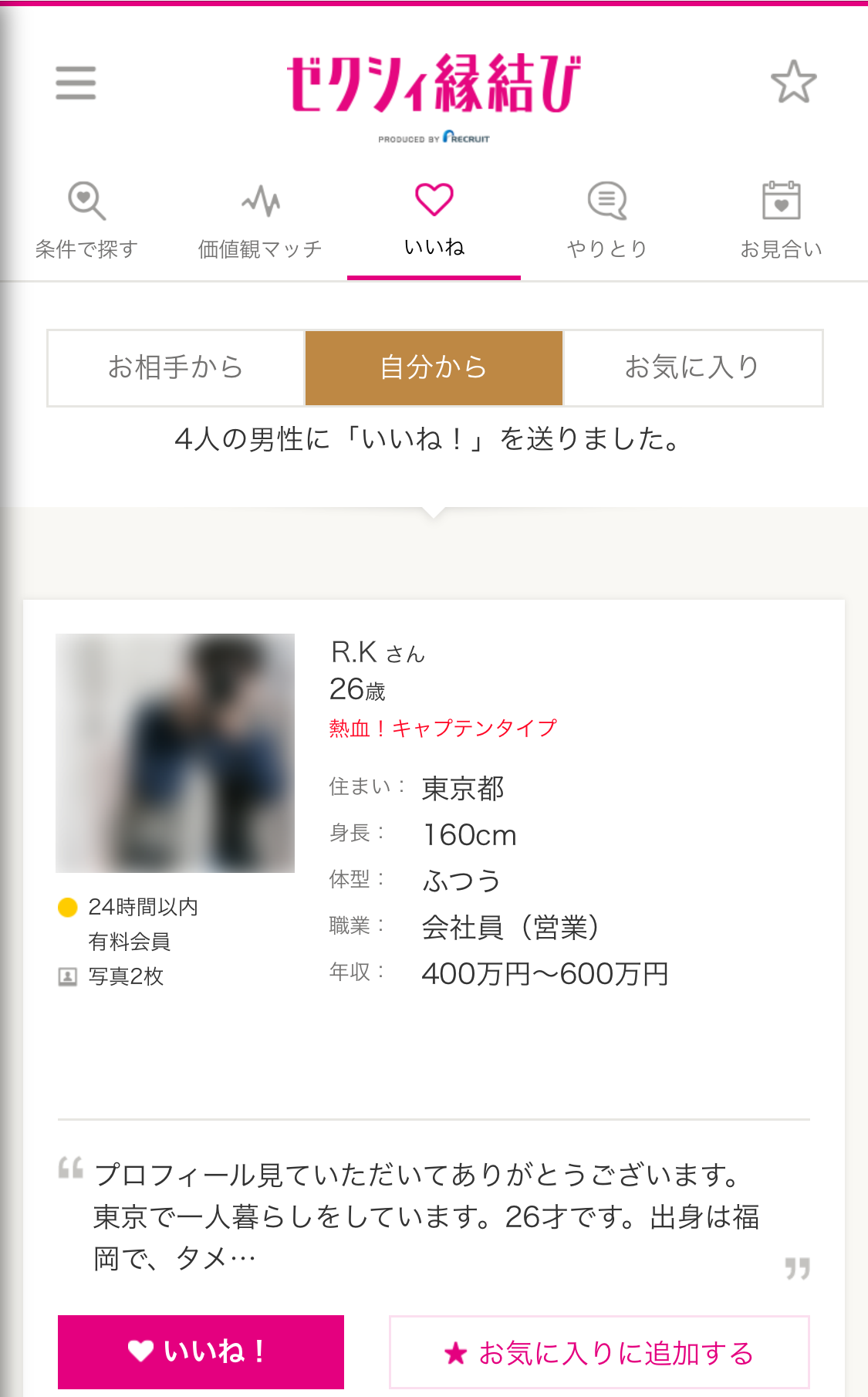
Task: Open the 価値観マッチ pulse icon
Action: (260, 201)
